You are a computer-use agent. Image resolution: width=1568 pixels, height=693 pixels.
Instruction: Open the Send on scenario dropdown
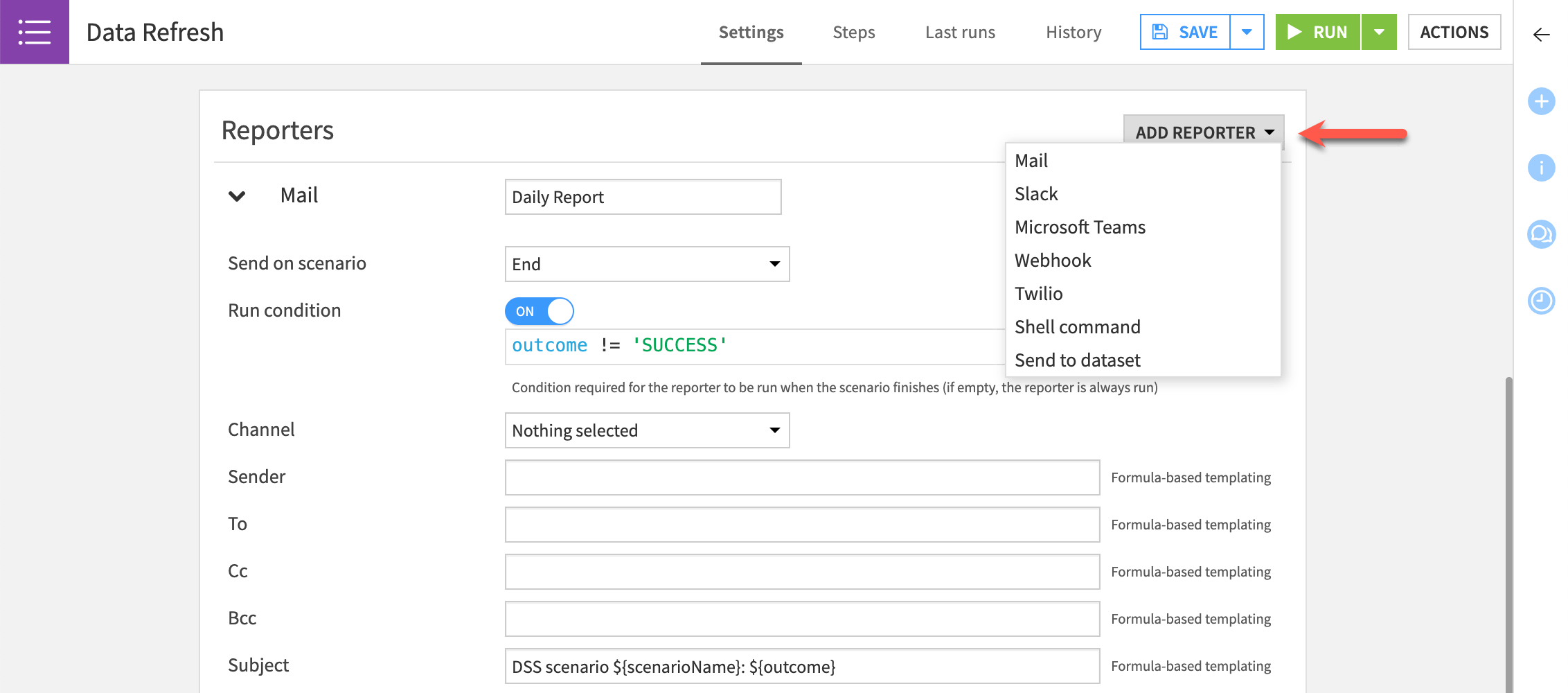coord(647,264)
